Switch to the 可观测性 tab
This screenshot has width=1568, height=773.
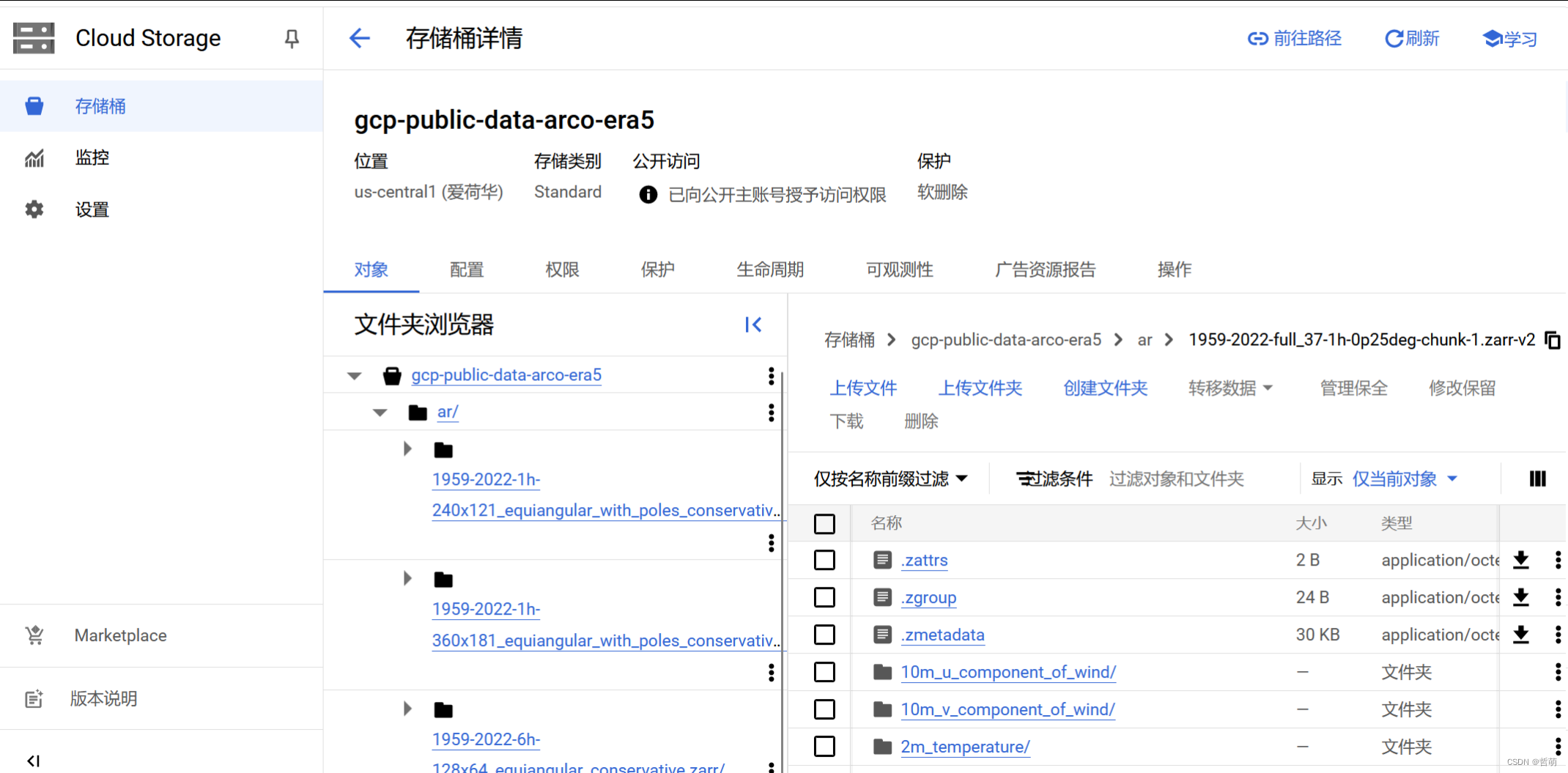tap(900, 270)
